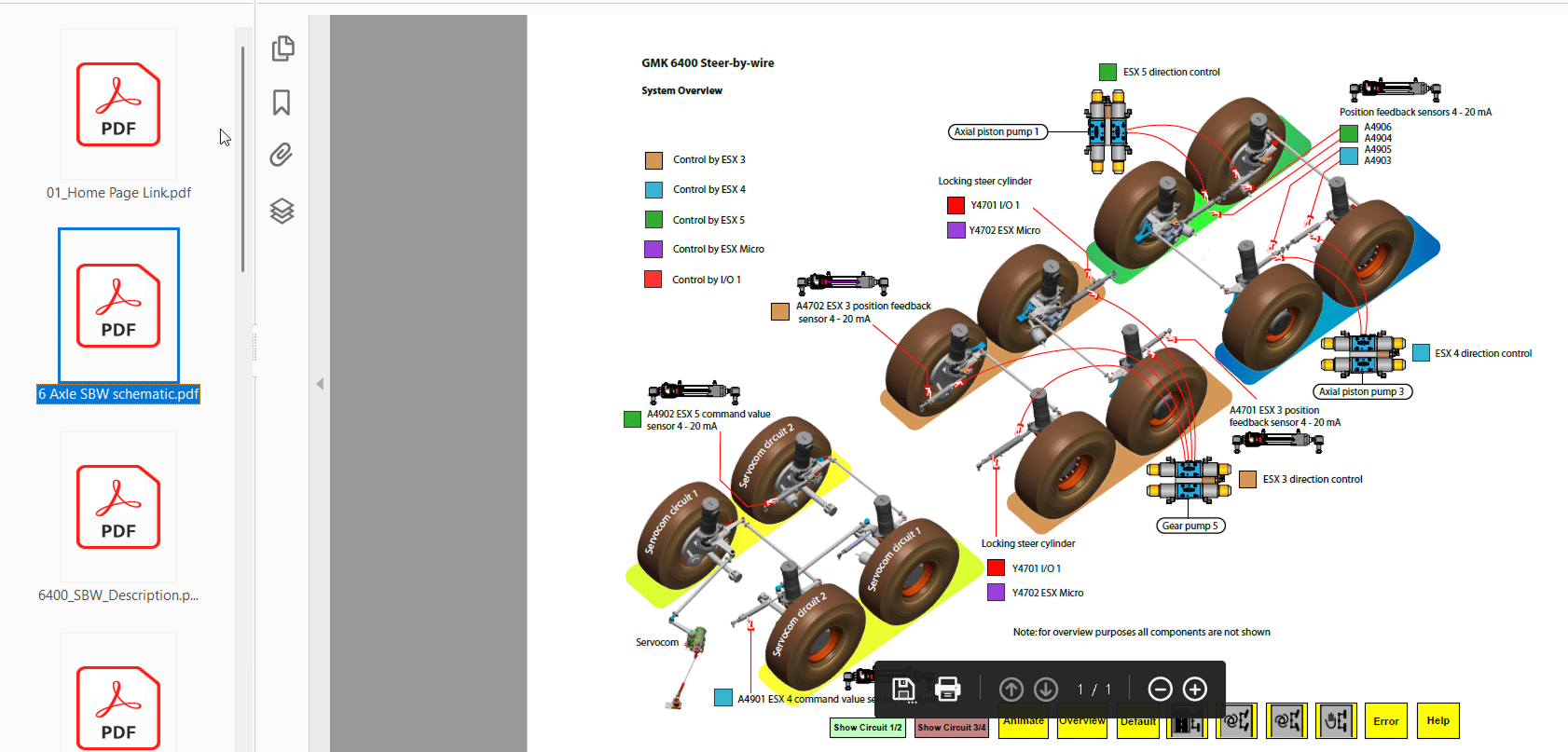Go to previous page with up arrow
The image size is (1568, 752).
tap(1011, 690)
